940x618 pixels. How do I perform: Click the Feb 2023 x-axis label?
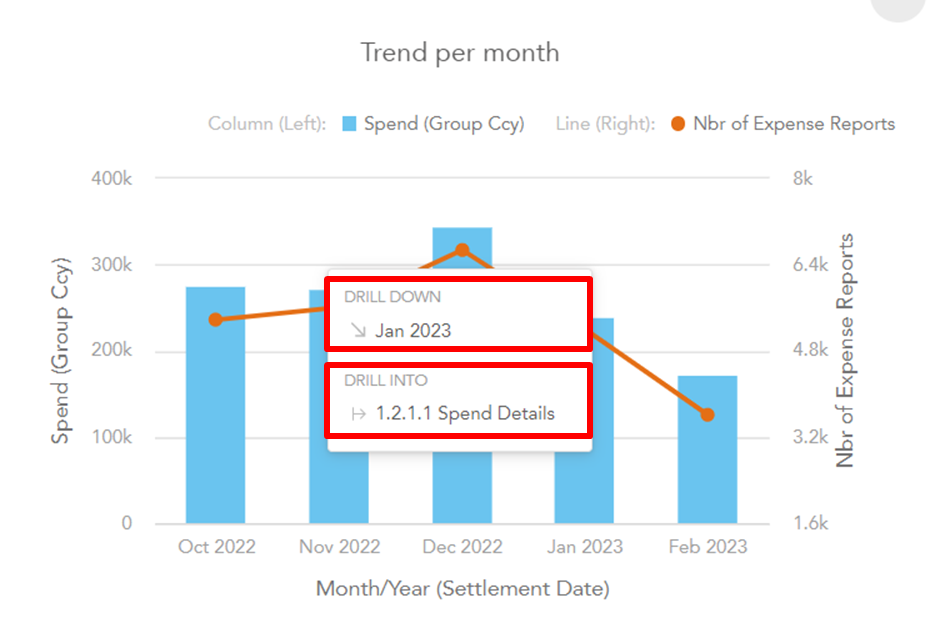(707, 547)
